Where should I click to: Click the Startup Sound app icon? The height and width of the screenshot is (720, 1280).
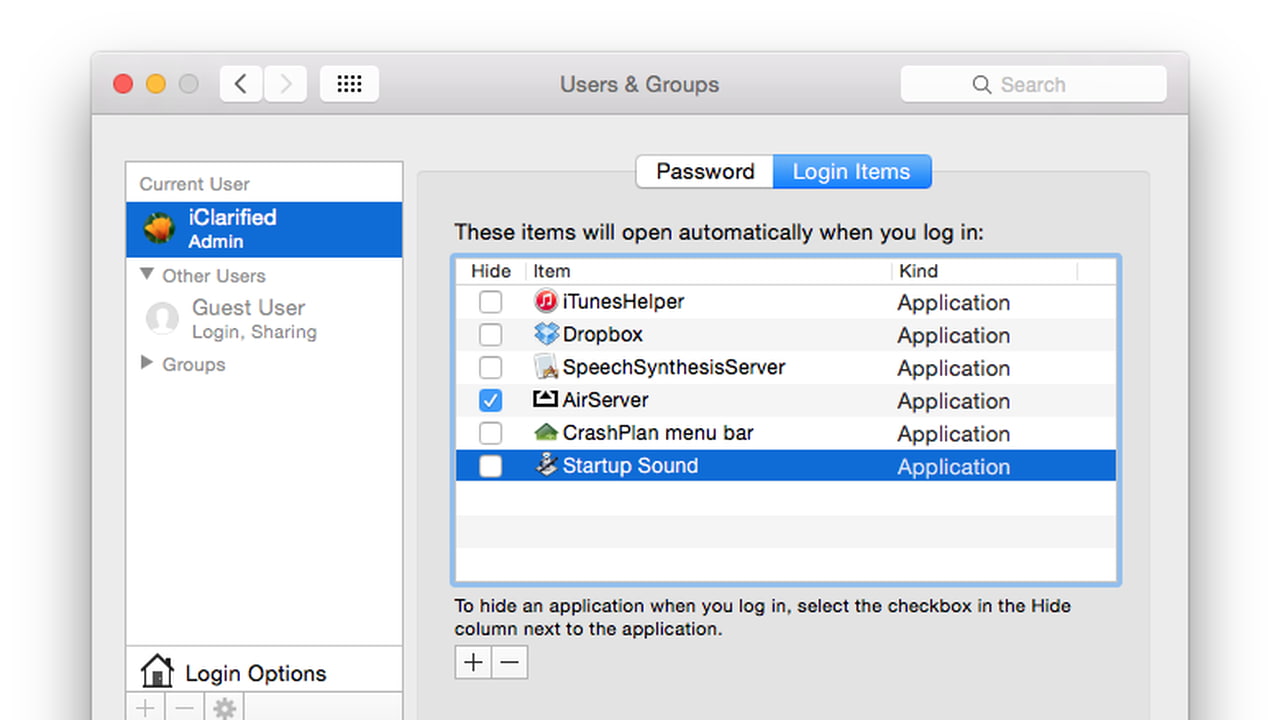(x=546, y=465)
